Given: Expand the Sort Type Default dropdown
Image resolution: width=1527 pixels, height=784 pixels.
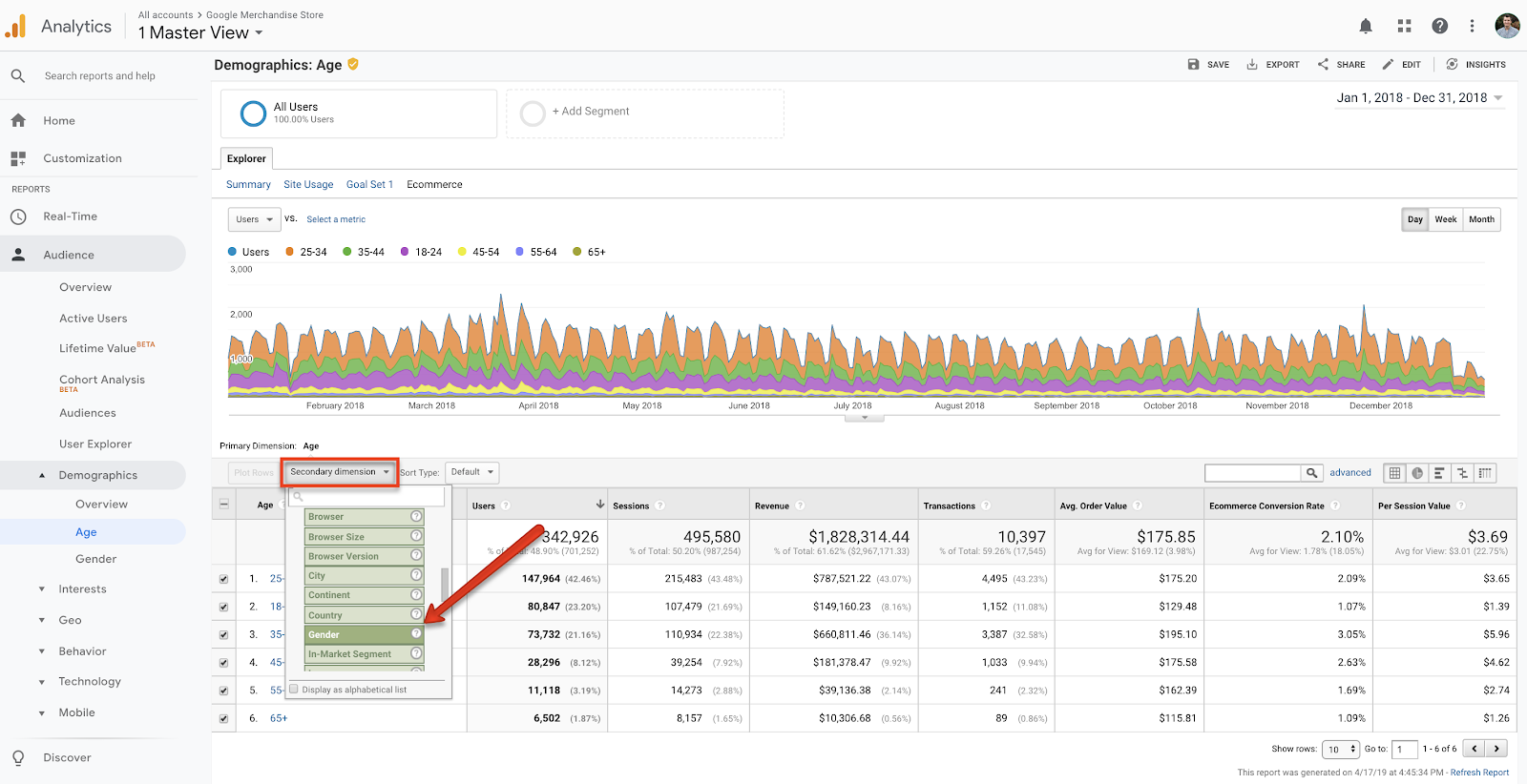Looking at the screenshot, I should [471, 472].
